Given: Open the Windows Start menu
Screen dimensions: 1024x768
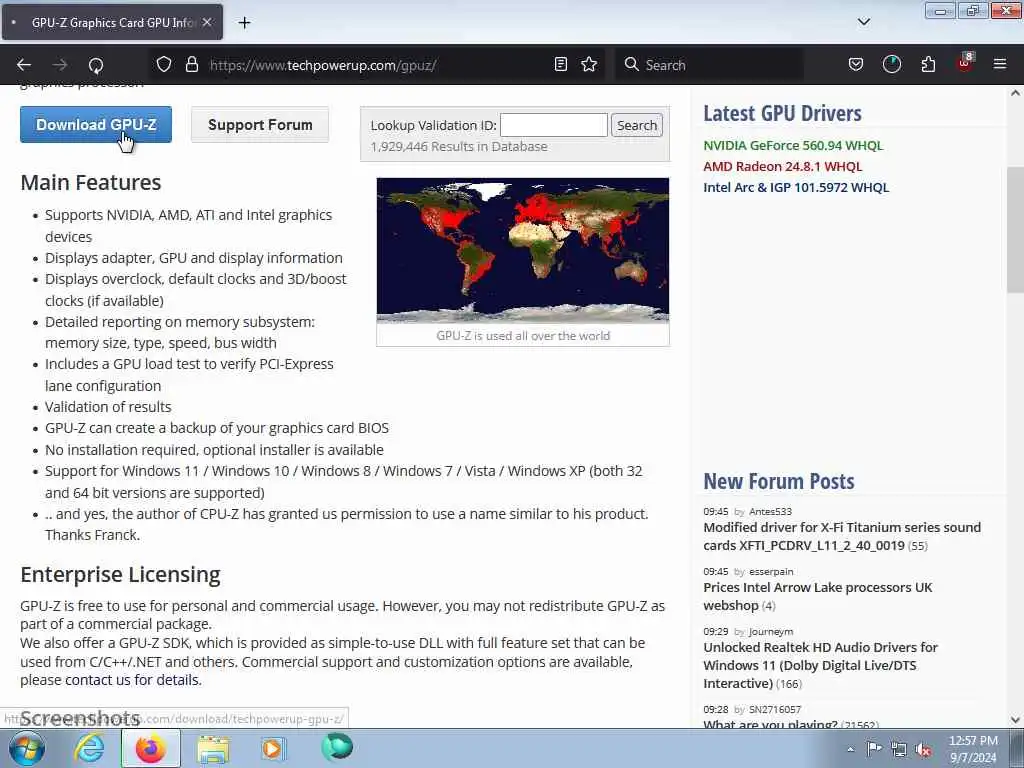Looking at the screenshot, I should coord(26,748).
